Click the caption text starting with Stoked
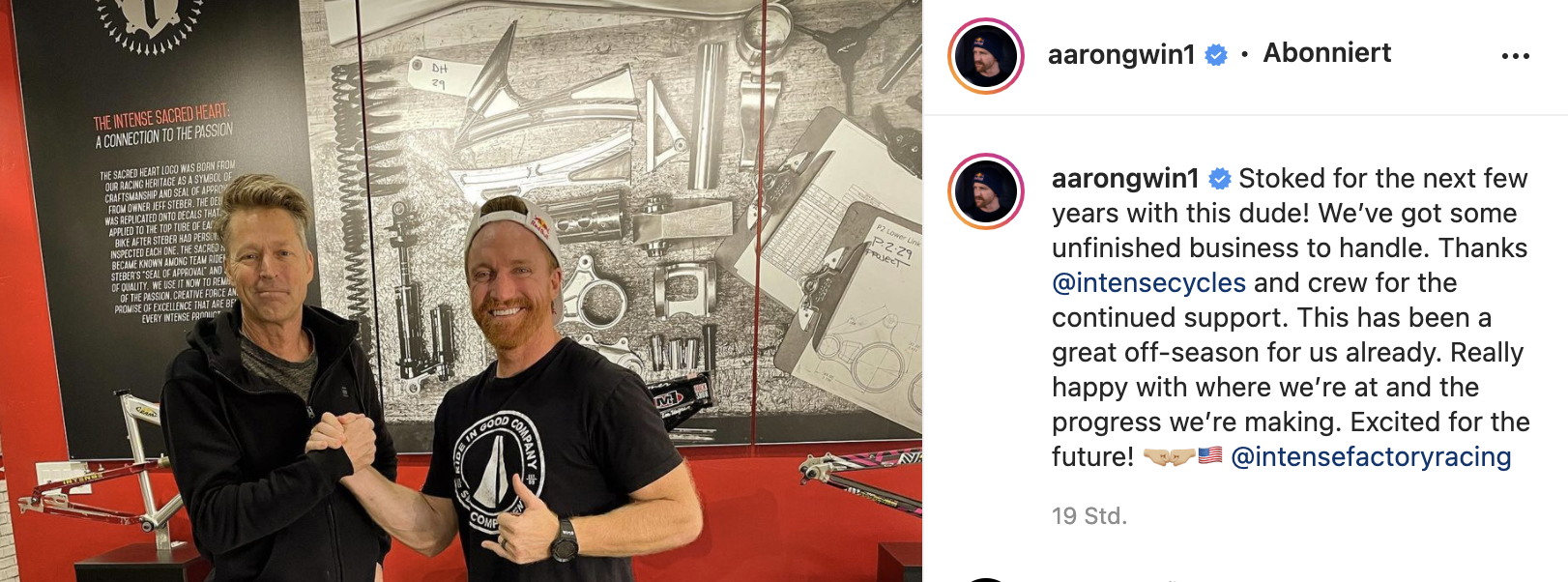Viewport: 1568px width, 582px height. (1292, 318)
